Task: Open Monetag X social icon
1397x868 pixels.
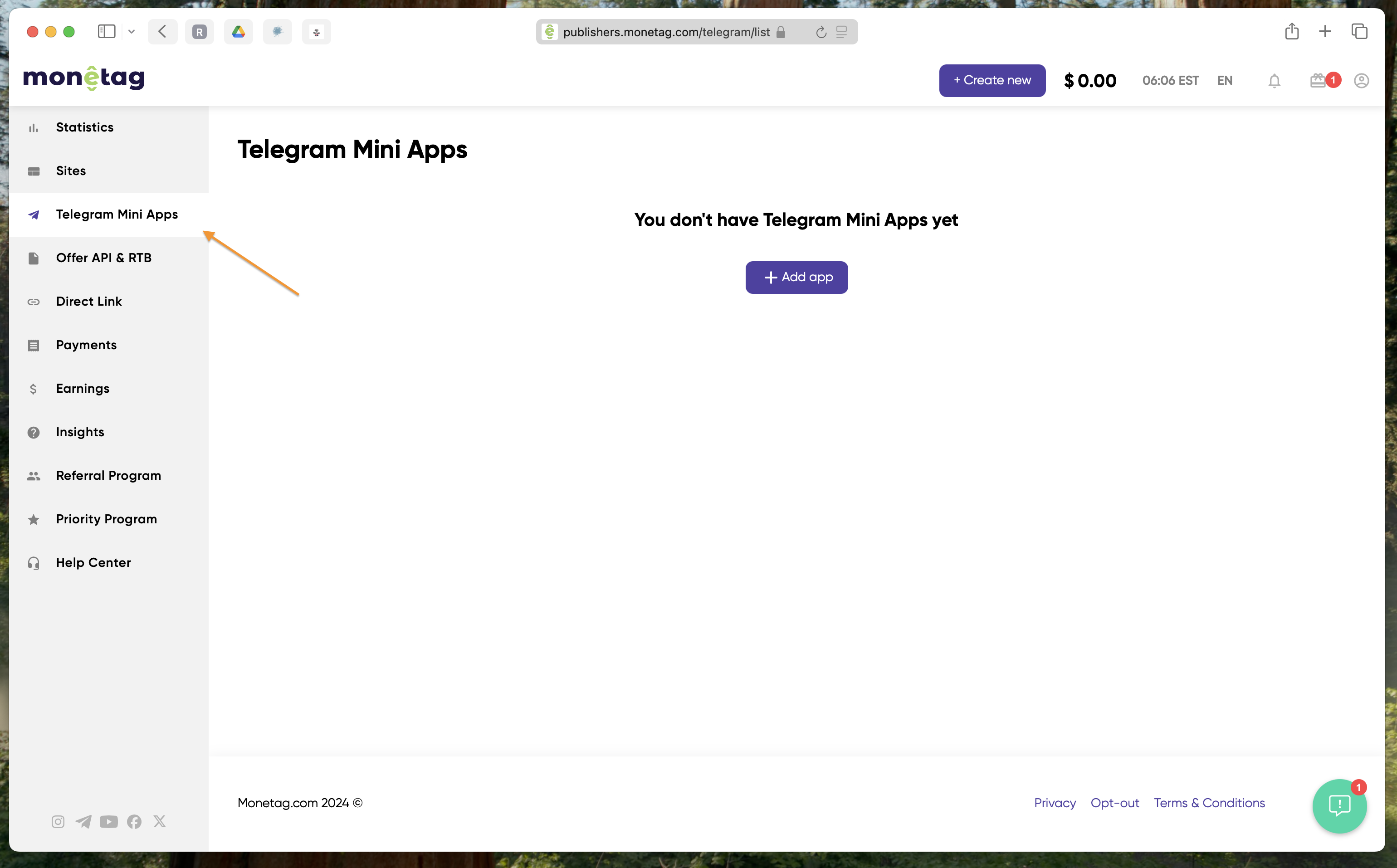Action: (x=160, y=821)
